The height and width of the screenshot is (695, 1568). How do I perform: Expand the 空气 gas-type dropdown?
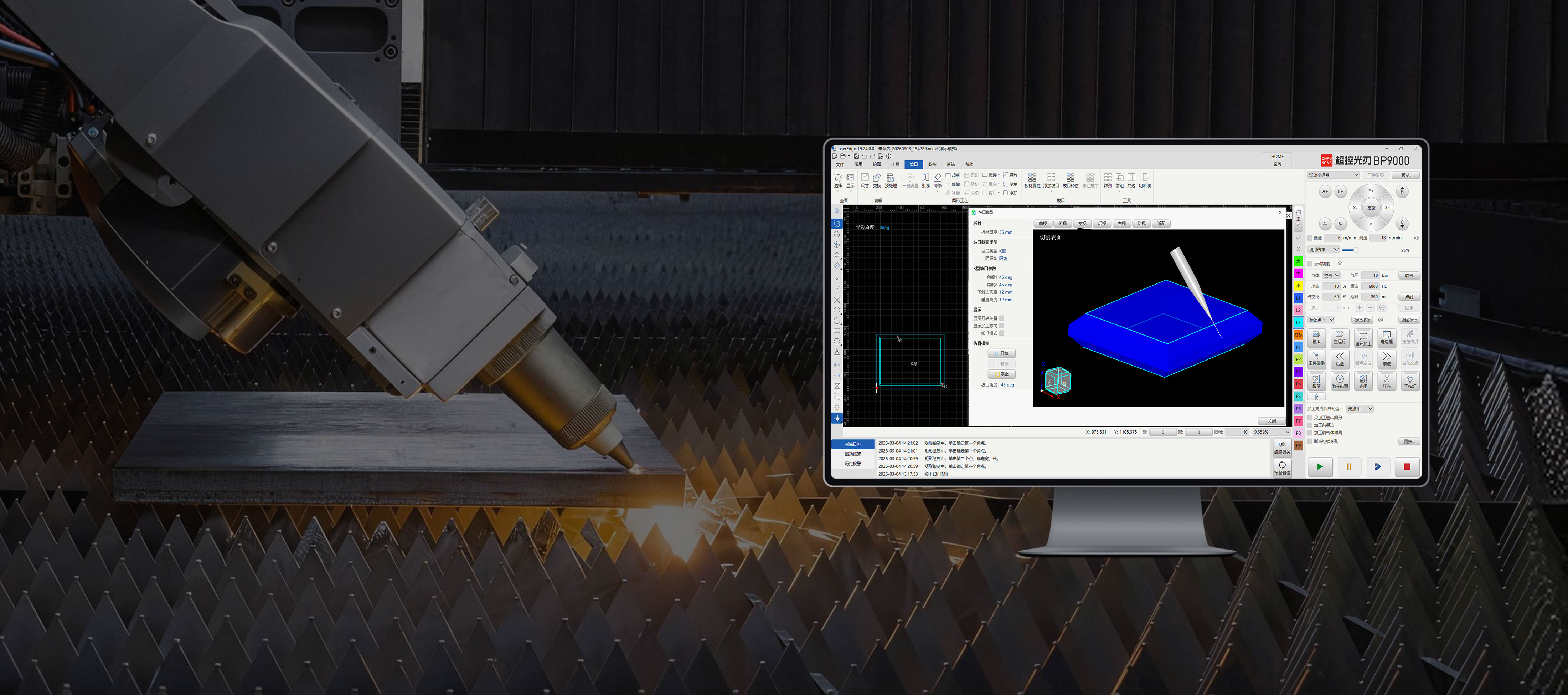pyautogui.click(x=1332, y=275)
